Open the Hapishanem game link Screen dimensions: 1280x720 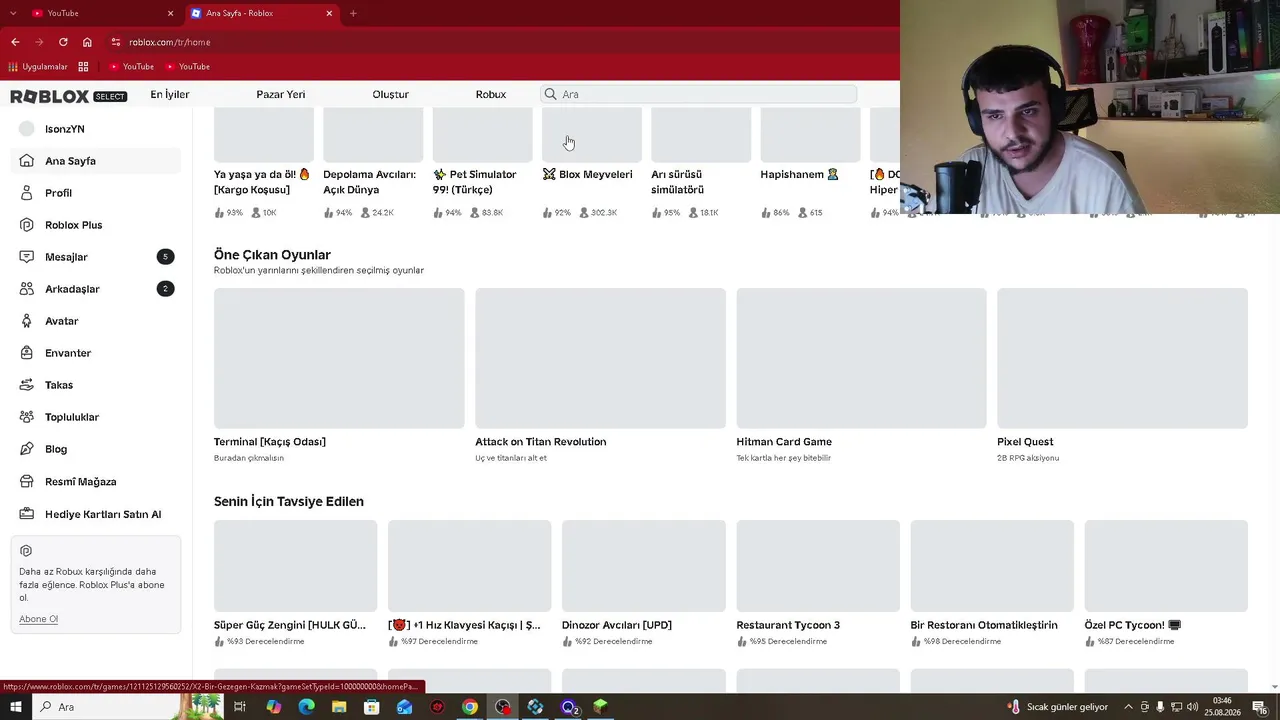(799, 174)
